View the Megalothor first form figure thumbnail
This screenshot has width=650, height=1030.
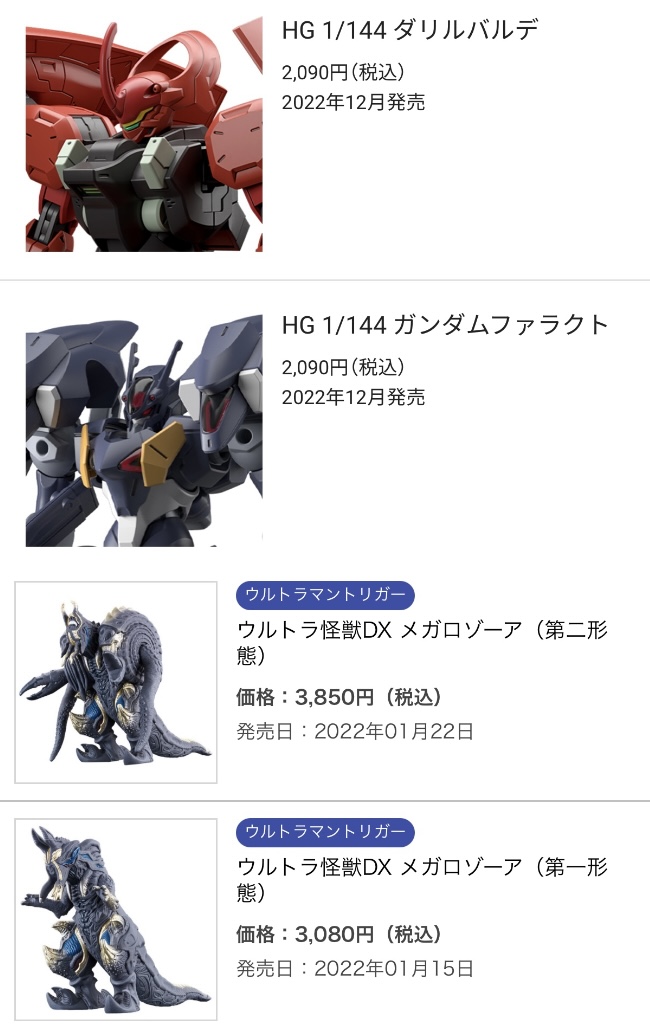pyautogui.click(x=116, y=919)
